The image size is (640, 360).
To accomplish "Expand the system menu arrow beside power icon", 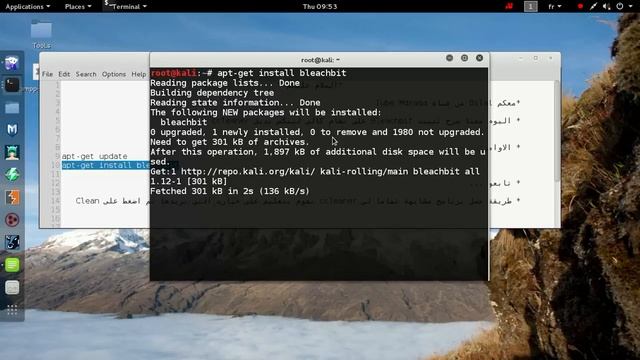I will pyautogui.click(x=629, y=7).
